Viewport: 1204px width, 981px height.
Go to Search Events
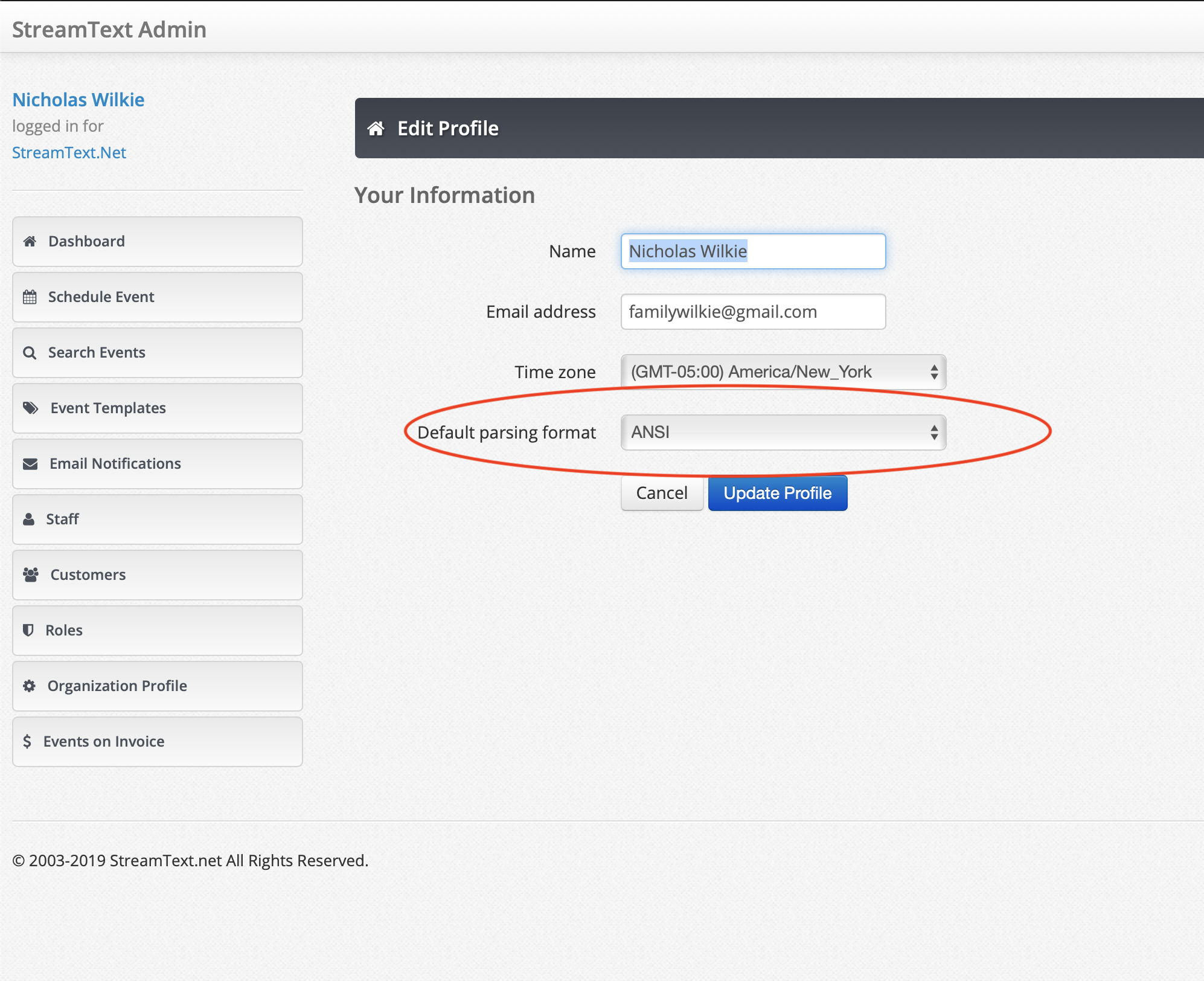point(158,353)
